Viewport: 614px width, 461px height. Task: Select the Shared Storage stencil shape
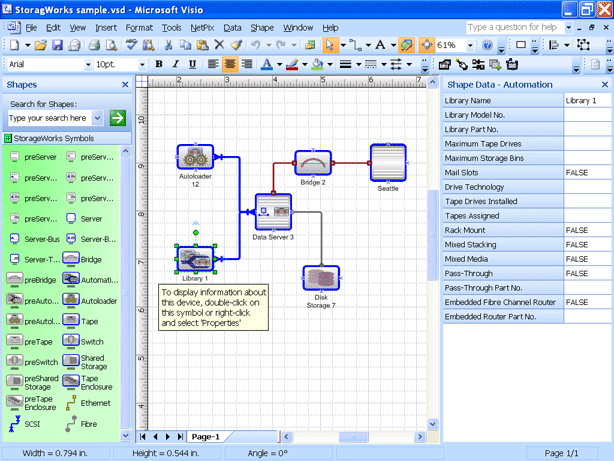(x=85, y=362)
